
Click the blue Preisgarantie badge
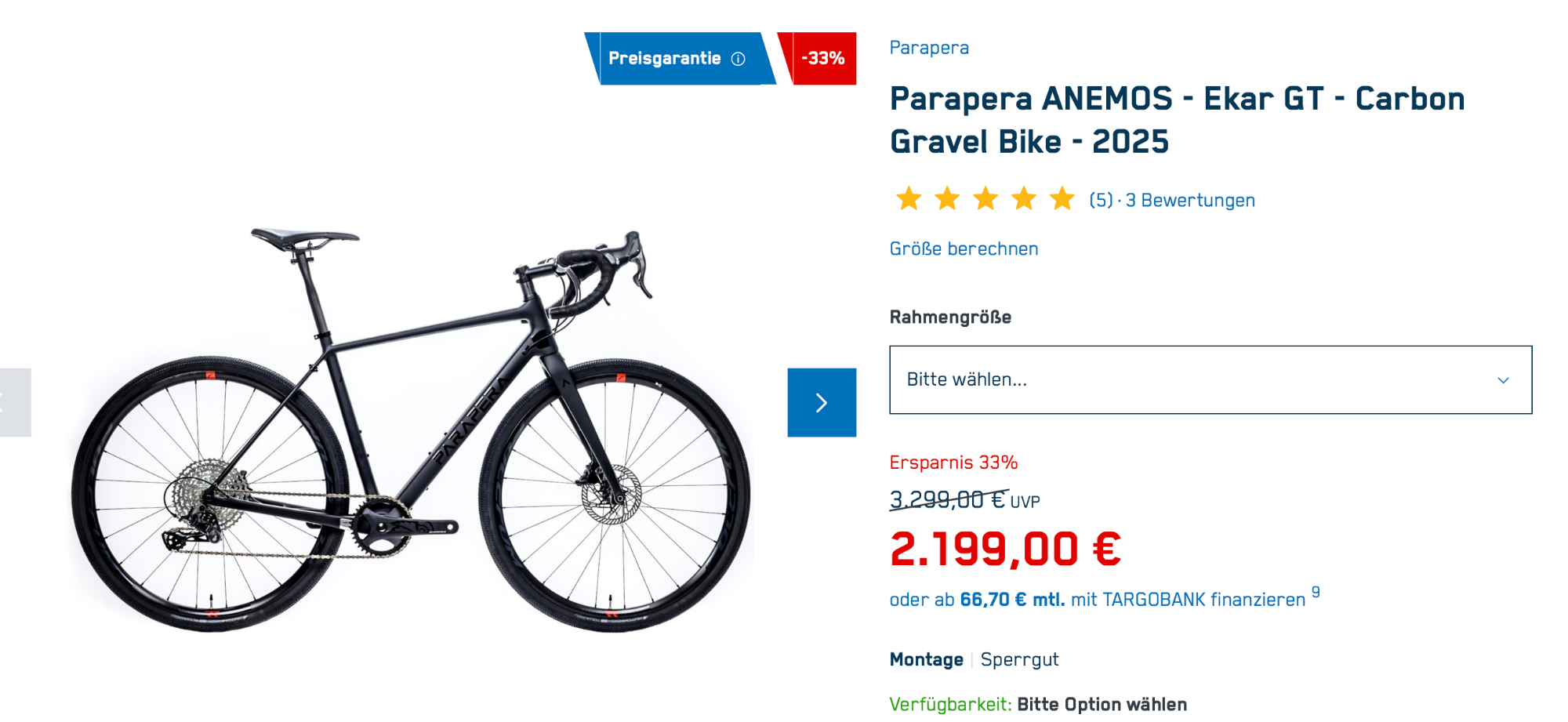[665, 59]
